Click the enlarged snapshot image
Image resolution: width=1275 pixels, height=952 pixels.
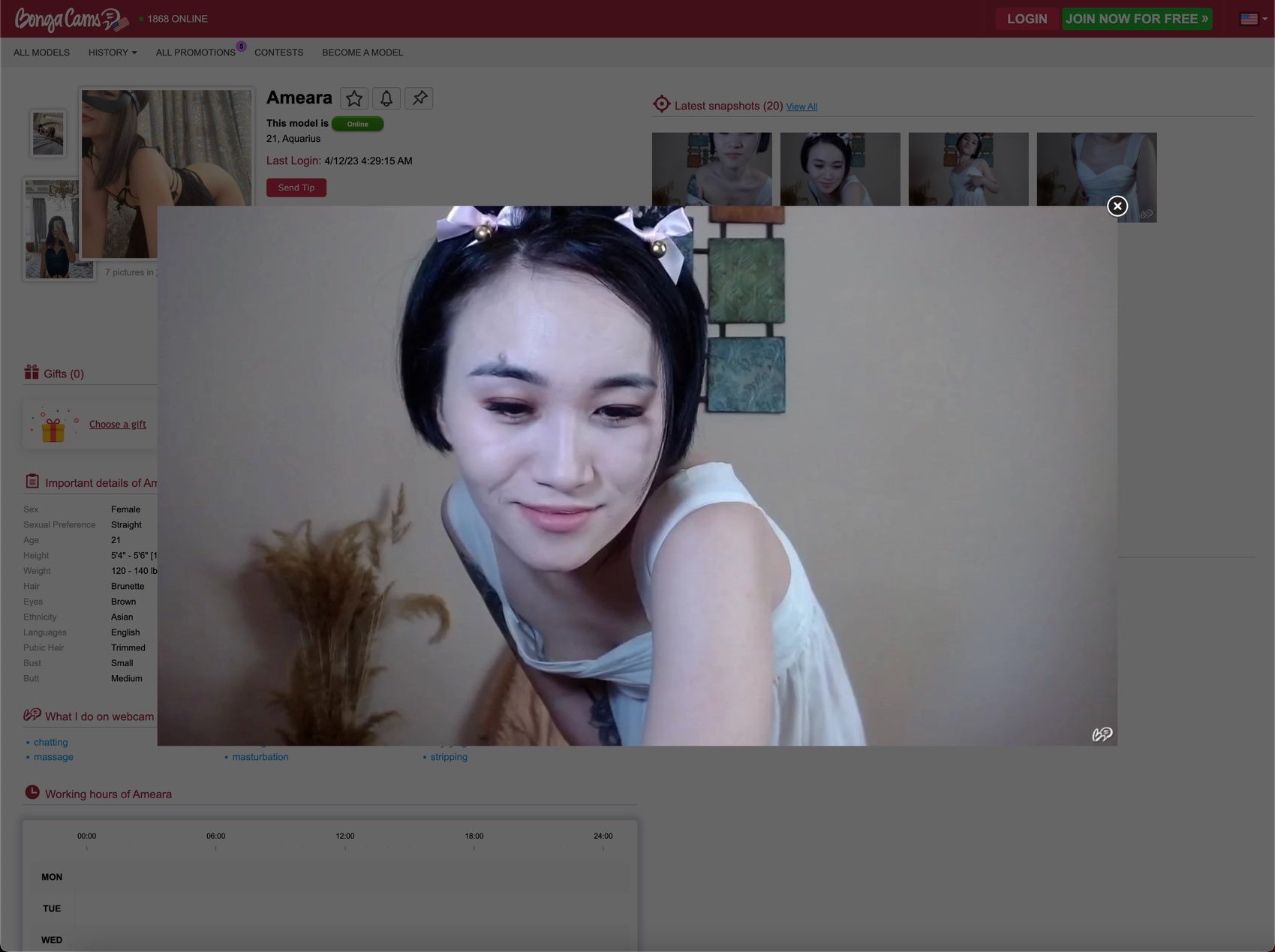coord(637,476)
